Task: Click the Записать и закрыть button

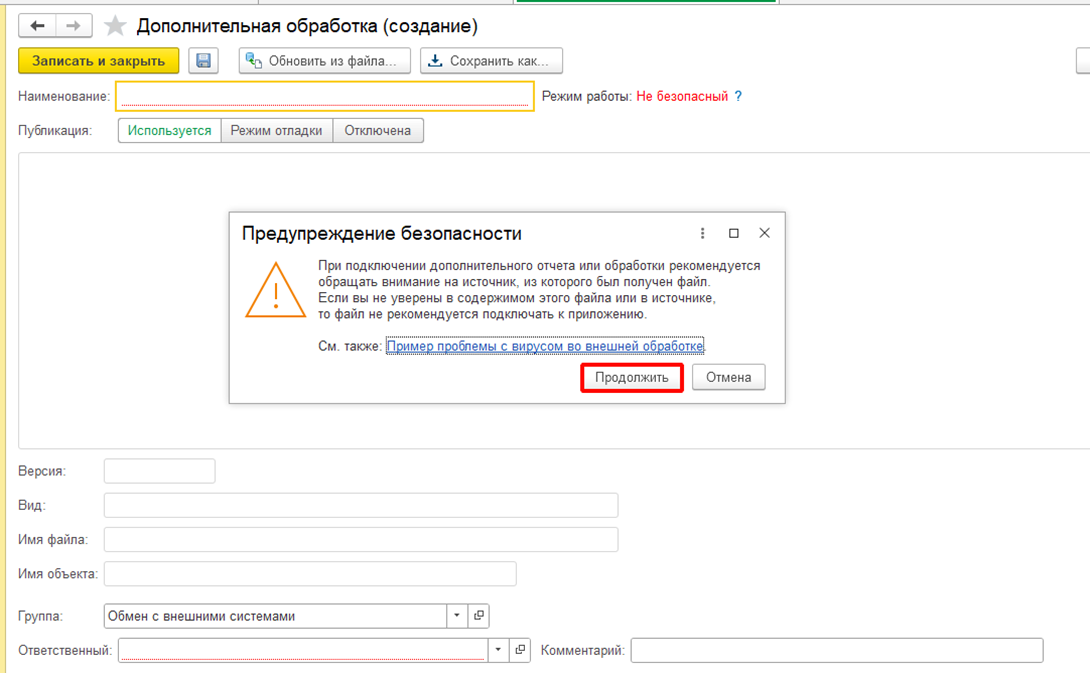Action: pyautogui.click(x=99, y=61)
